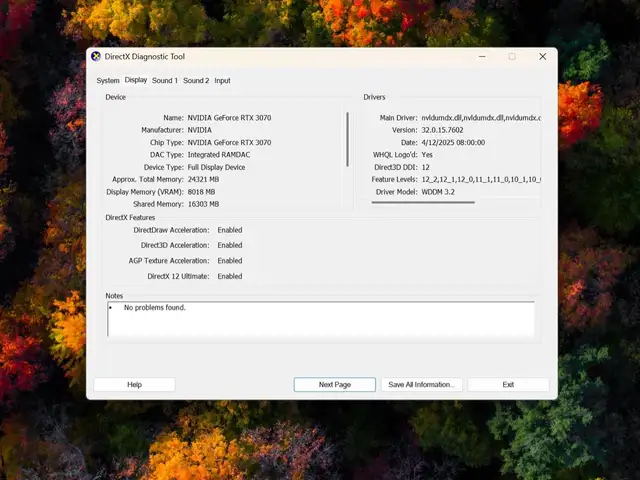Click inside the Notes text box
Image resolution: width=640 pixels, height=480 pixels.
pyautogui.click(x=321, y=319)
